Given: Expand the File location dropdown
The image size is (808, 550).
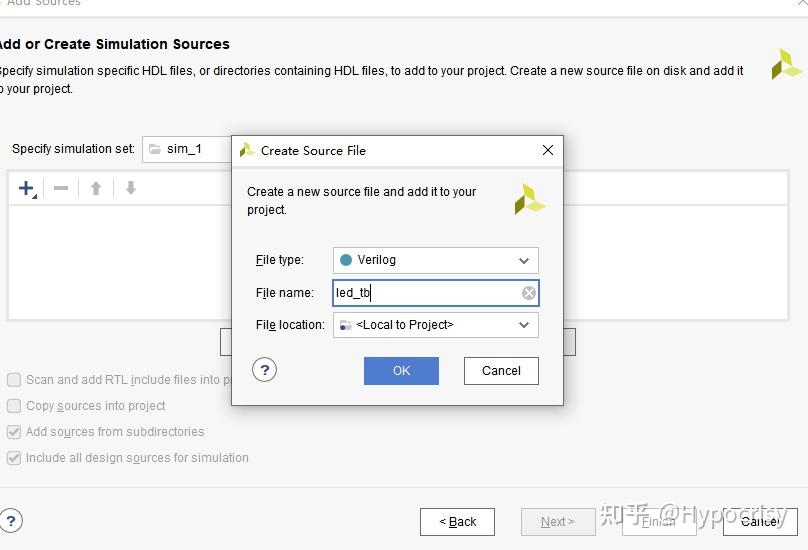Looking at the screenshot, I should coord(436,325).
